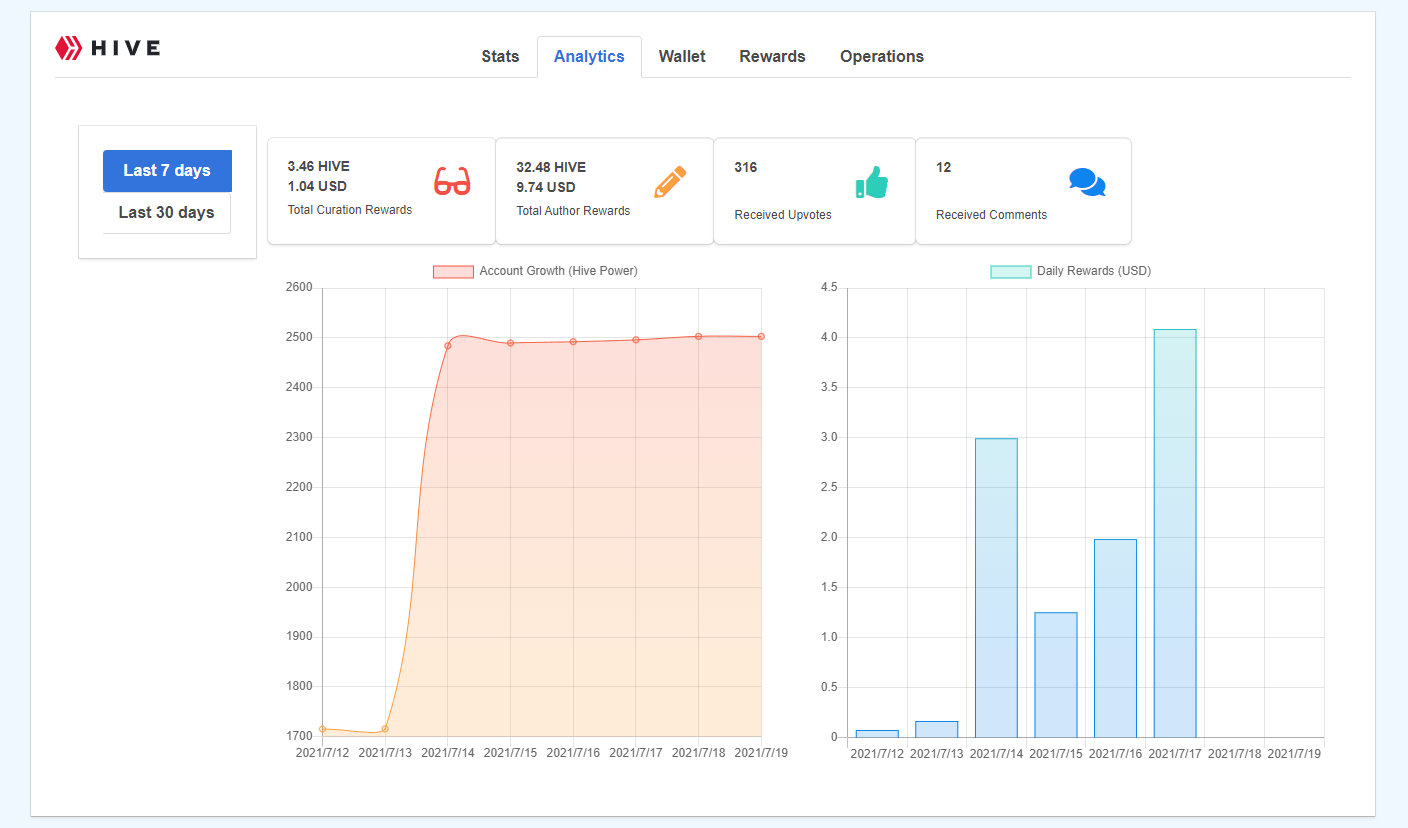Go to the Rewards tab
The width and height of the screenshot is (1408, 828).
(x=772, y=57)
